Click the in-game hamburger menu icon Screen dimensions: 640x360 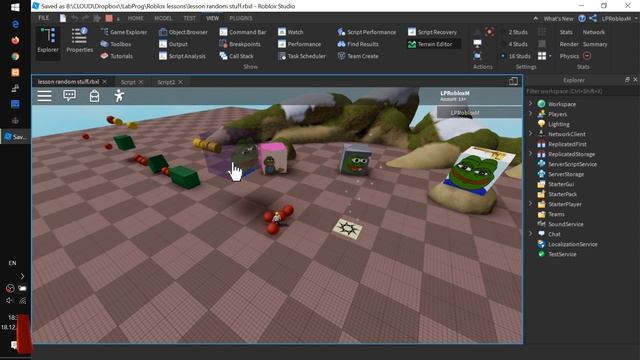click(x=44, y=96)
